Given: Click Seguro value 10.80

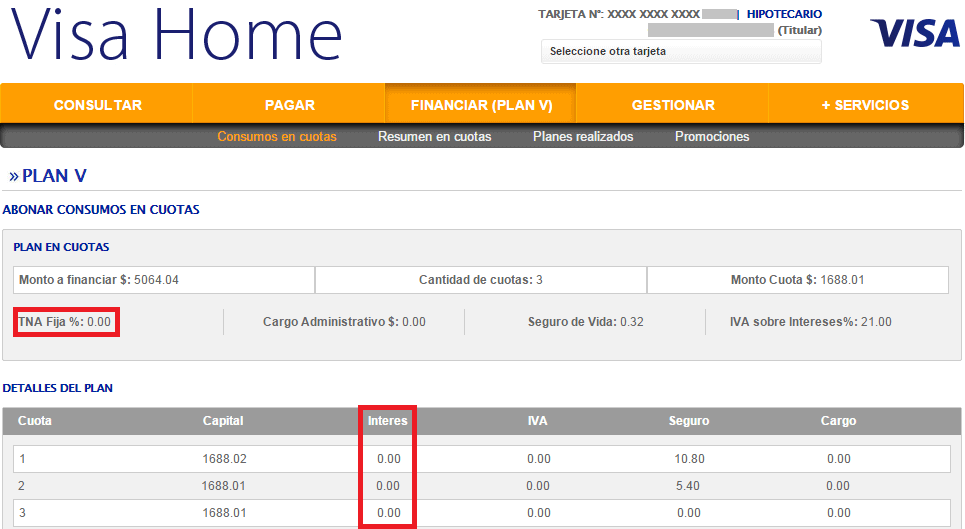Looking at the screenshot, I should pos(689,459).
